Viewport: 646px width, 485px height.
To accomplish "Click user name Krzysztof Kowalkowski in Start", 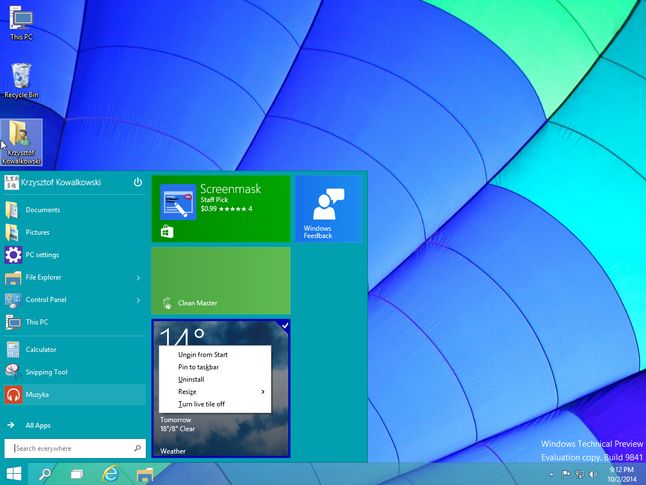I will 61,182.
